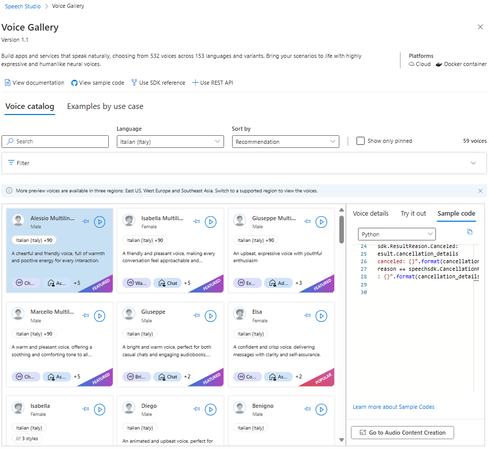The width and height of the screenshot is (489, 449).
Task: Close the Voice Gallery panel
Action: 480,27
